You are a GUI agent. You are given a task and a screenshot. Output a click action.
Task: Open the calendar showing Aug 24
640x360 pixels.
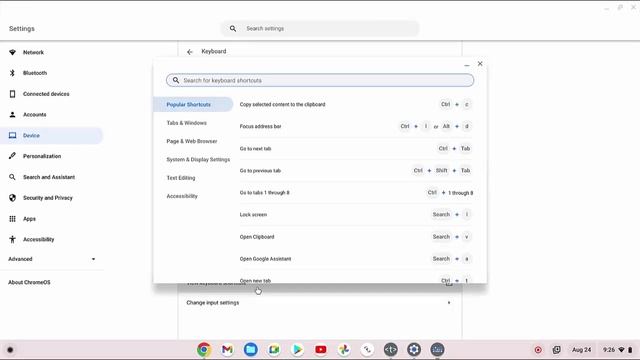tap(581, 350)
